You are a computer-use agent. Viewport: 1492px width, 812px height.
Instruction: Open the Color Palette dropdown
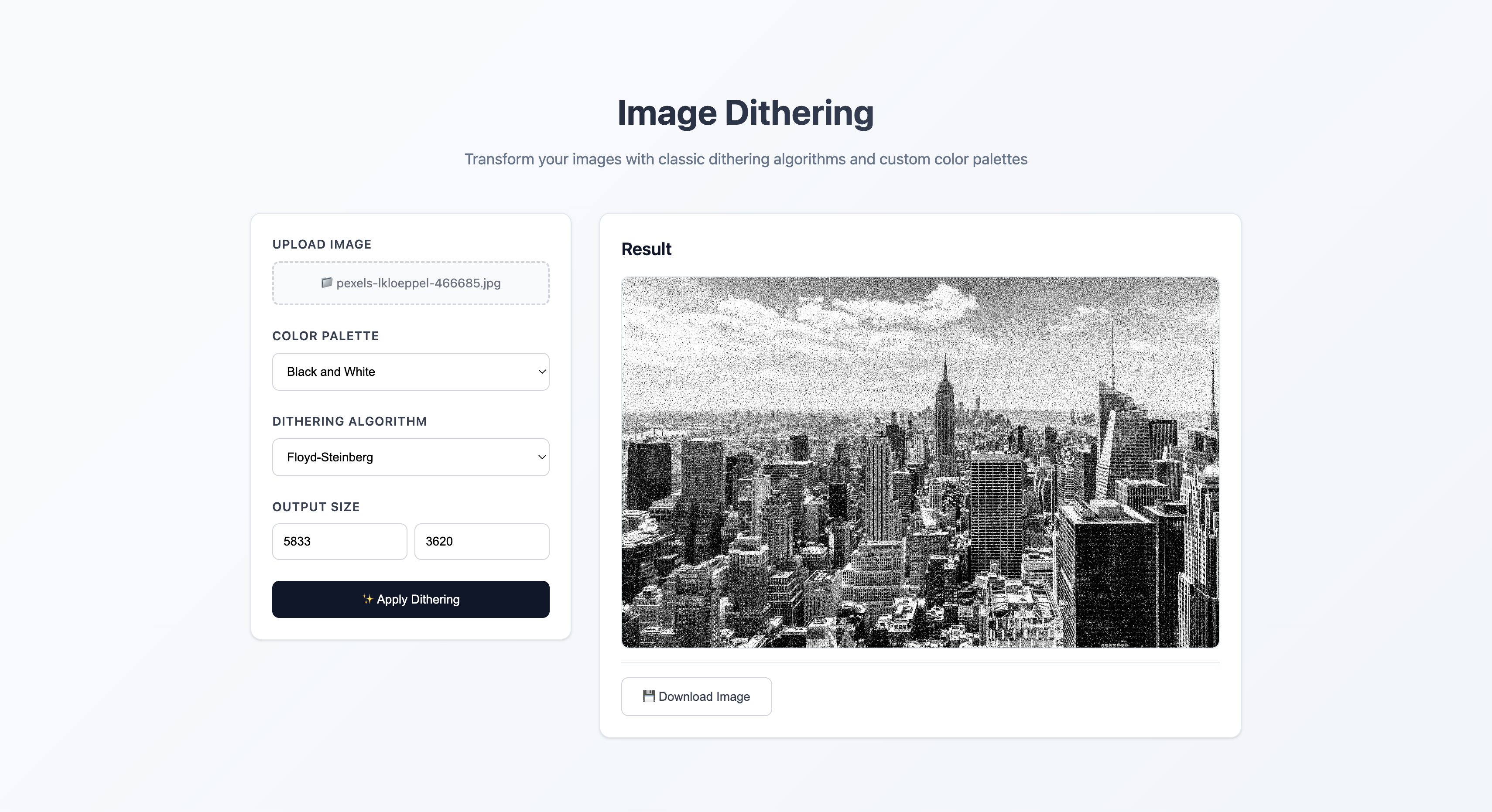[x=410, y=372]
